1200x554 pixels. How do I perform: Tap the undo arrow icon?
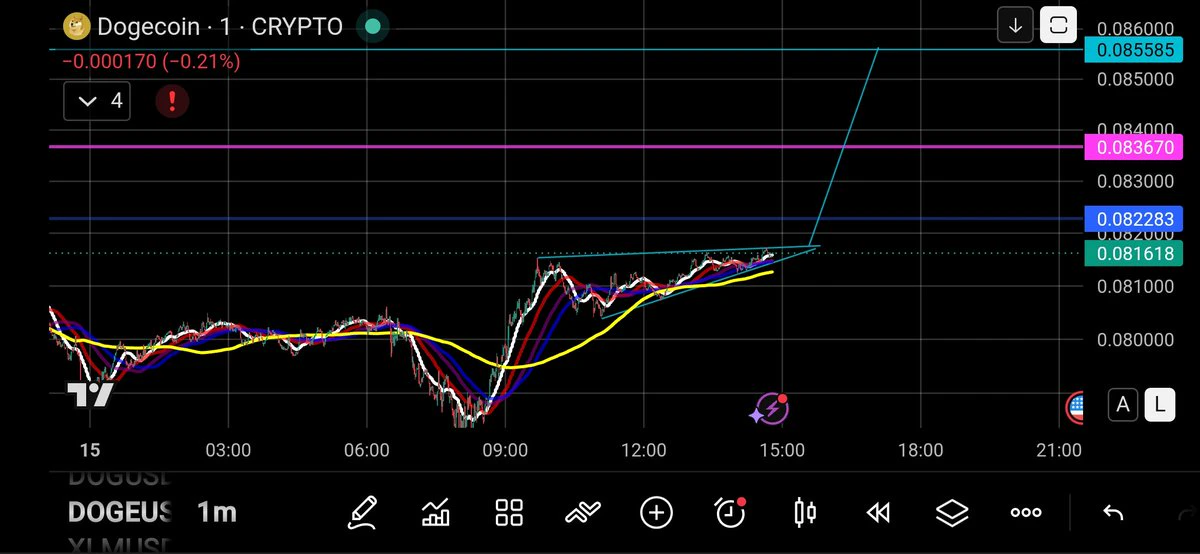tap(1113, 513)
